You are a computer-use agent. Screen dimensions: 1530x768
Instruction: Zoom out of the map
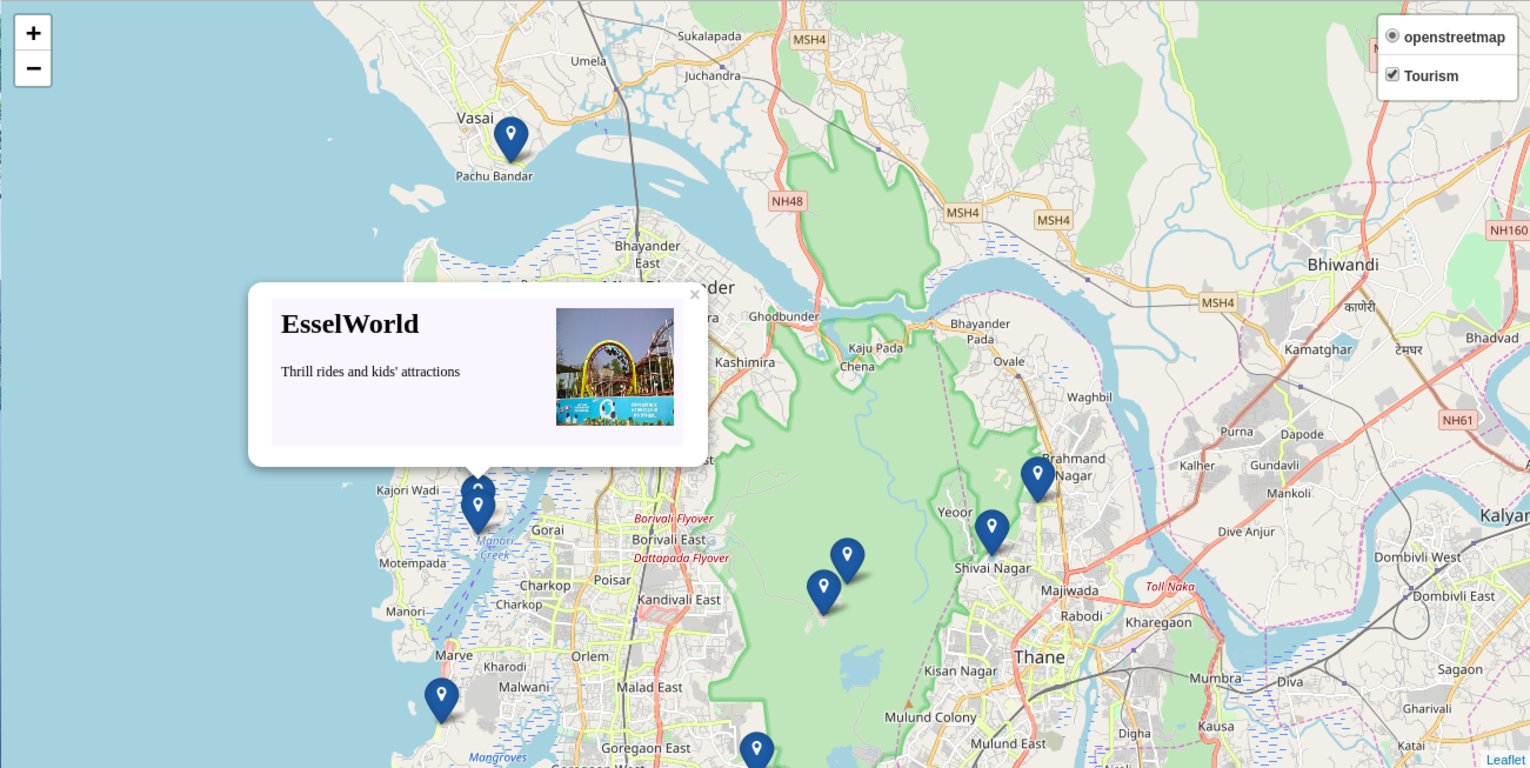click(x=33, y=68)
